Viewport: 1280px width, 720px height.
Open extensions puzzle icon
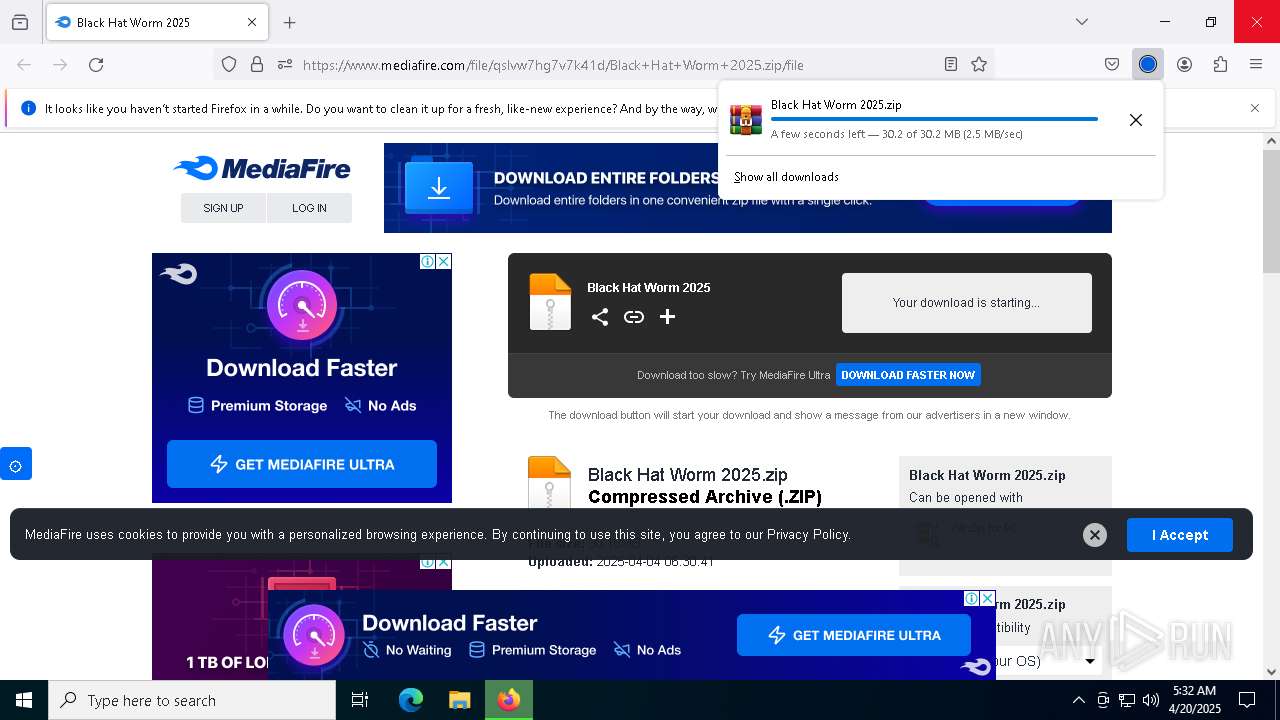click(1220, 65)
